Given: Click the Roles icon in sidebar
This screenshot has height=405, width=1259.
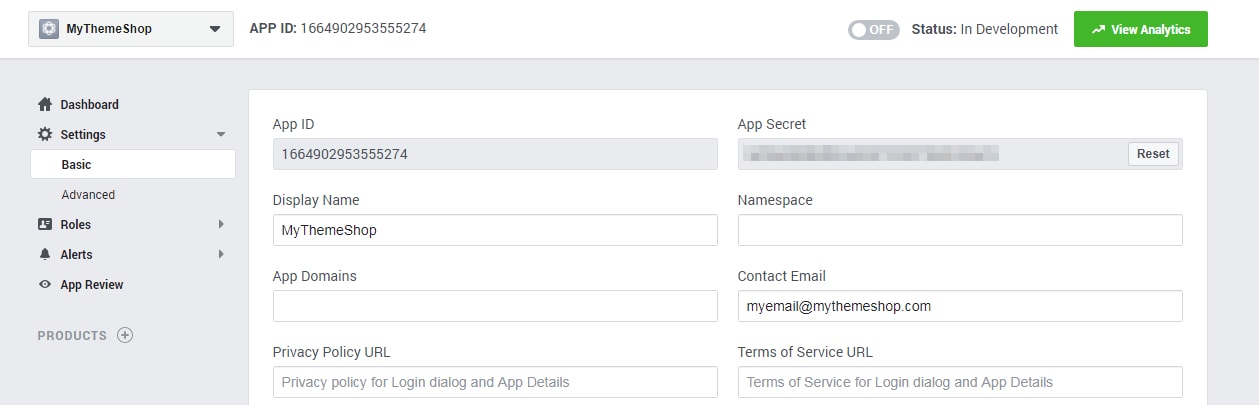Looking at the screenshot, I should coord(44,225).
